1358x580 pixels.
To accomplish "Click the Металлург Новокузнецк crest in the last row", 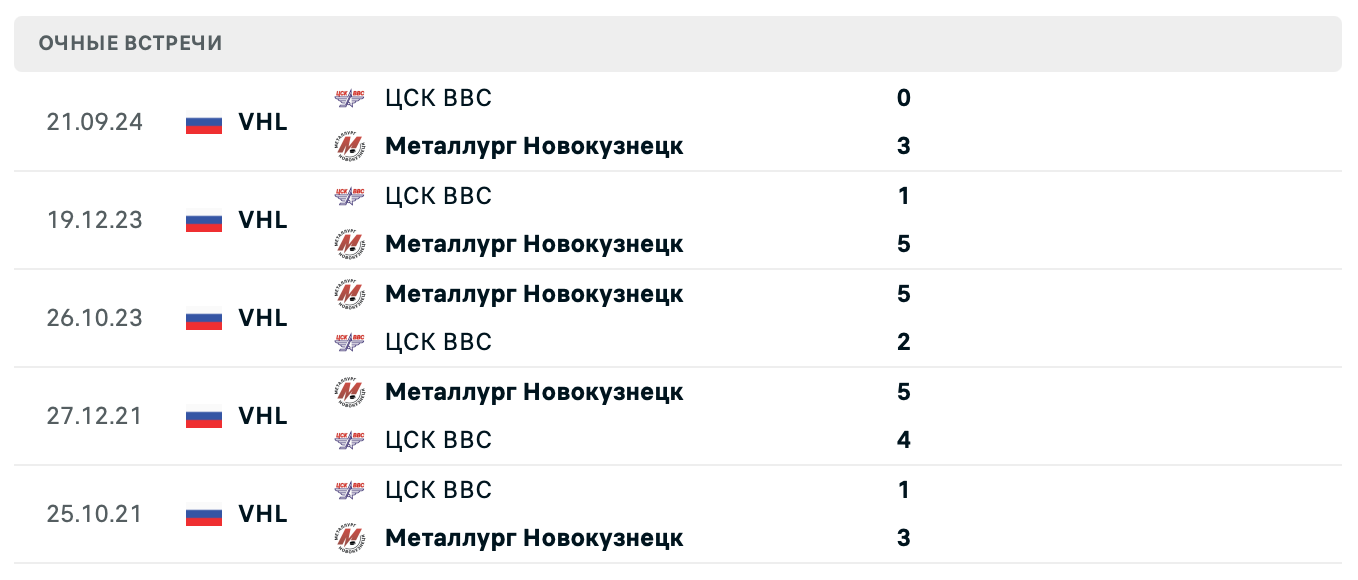I will 349,538.
